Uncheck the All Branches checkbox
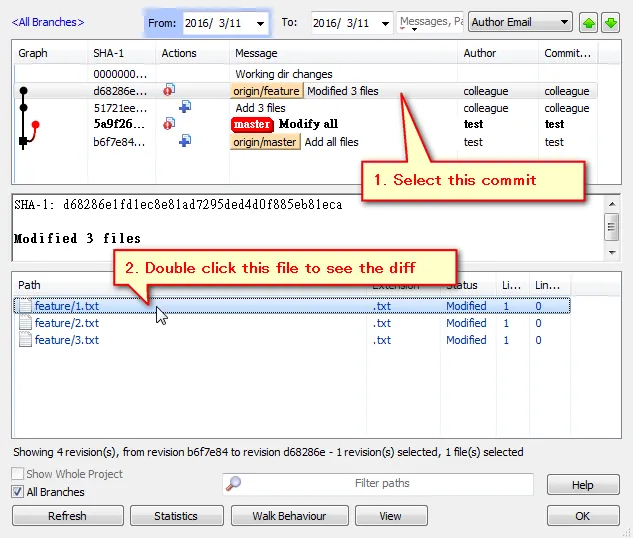 coord(17,492)
